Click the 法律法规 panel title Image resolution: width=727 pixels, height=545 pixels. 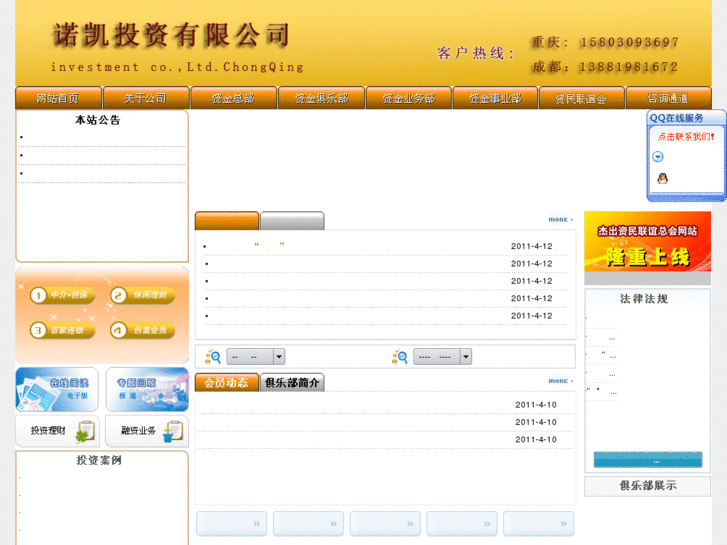click(644, 299)
